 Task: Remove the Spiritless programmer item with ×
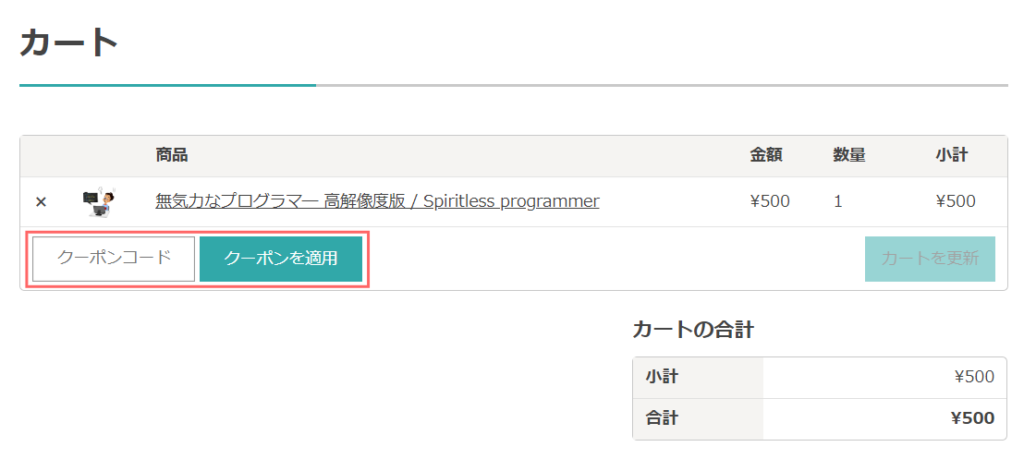tap(40, 202)
